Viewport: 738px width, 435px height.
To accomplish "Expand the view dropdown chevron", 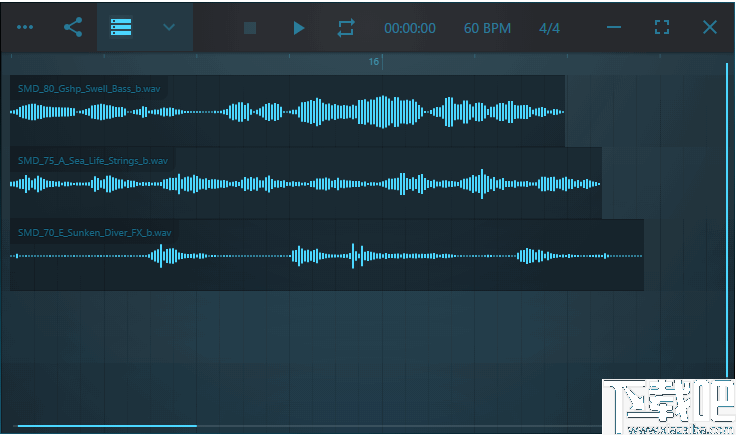I will point(169,27).
